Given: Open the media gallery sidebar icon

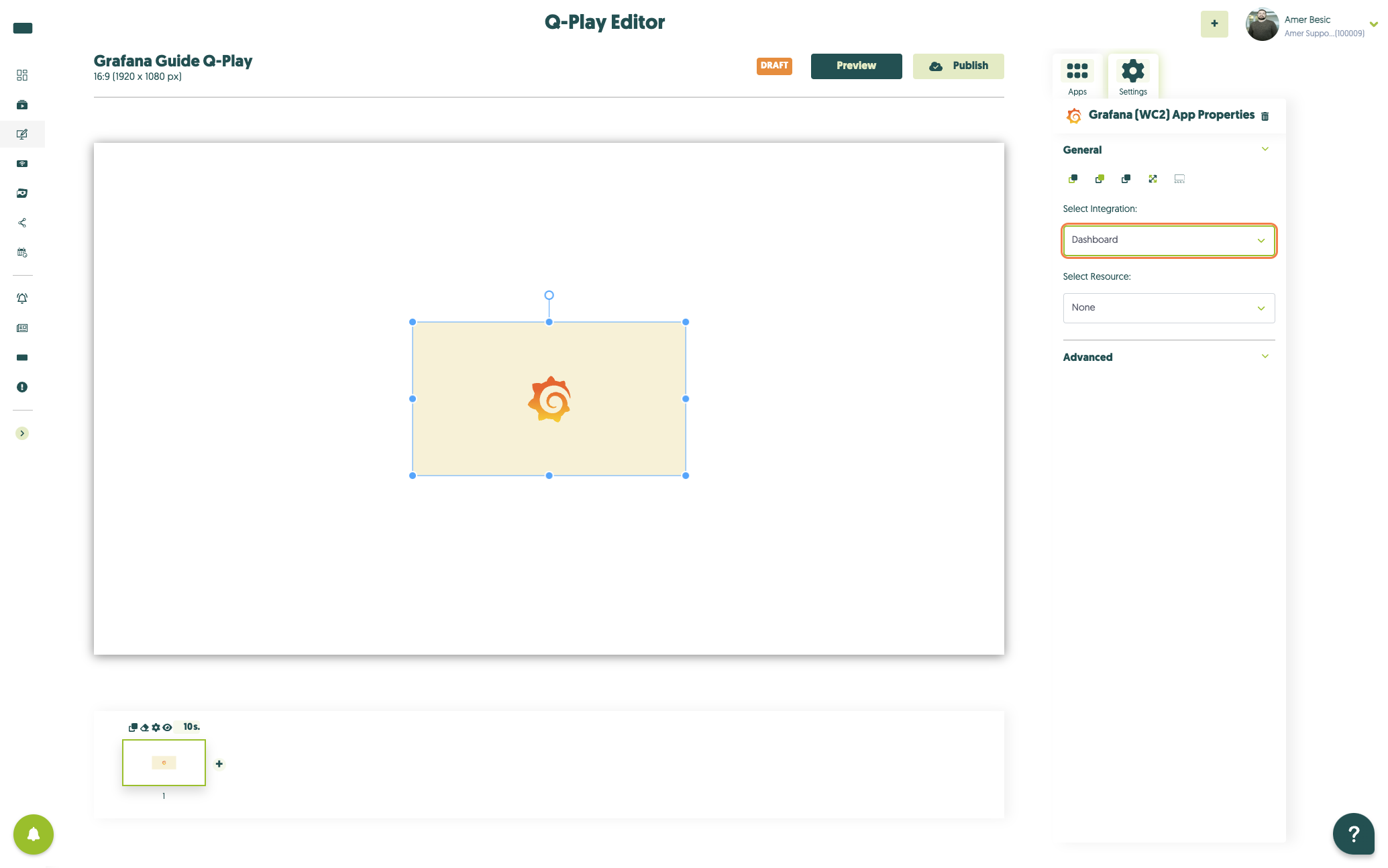Looking at the screenshot, I should pyautogui.click(x=22, y=193).
